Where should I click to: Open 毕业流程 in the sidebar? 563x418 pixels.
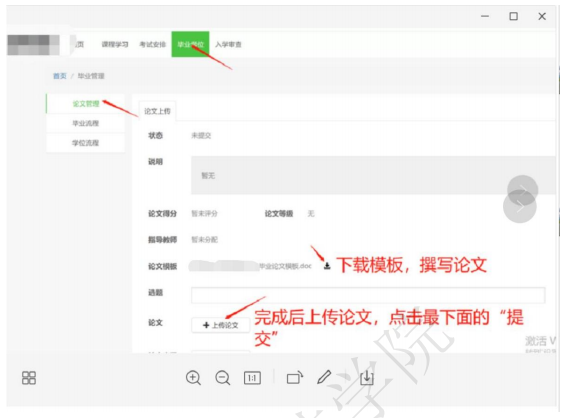pos(86,123)
